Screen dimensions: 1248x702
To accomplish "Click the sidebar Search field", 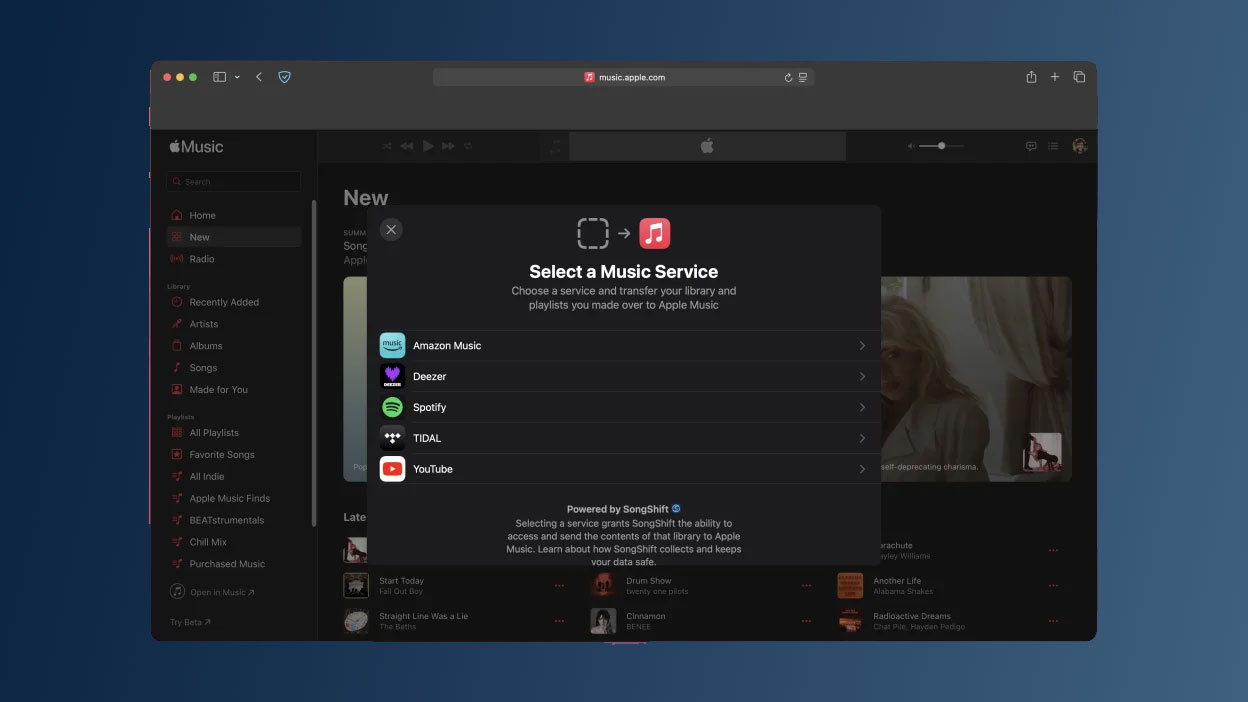I will tap(233, 182).
